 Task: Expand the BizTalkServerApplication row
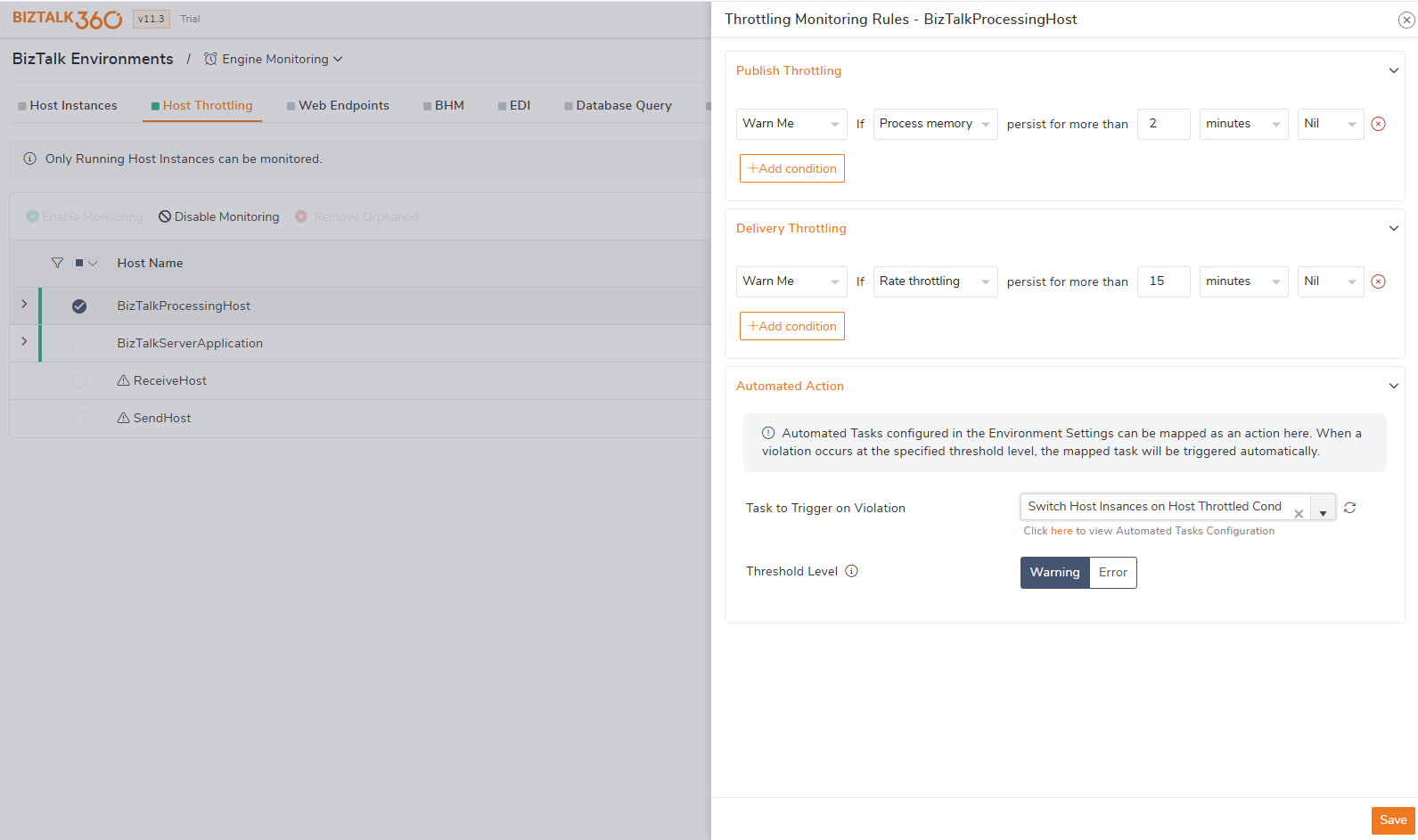(24, 341)
